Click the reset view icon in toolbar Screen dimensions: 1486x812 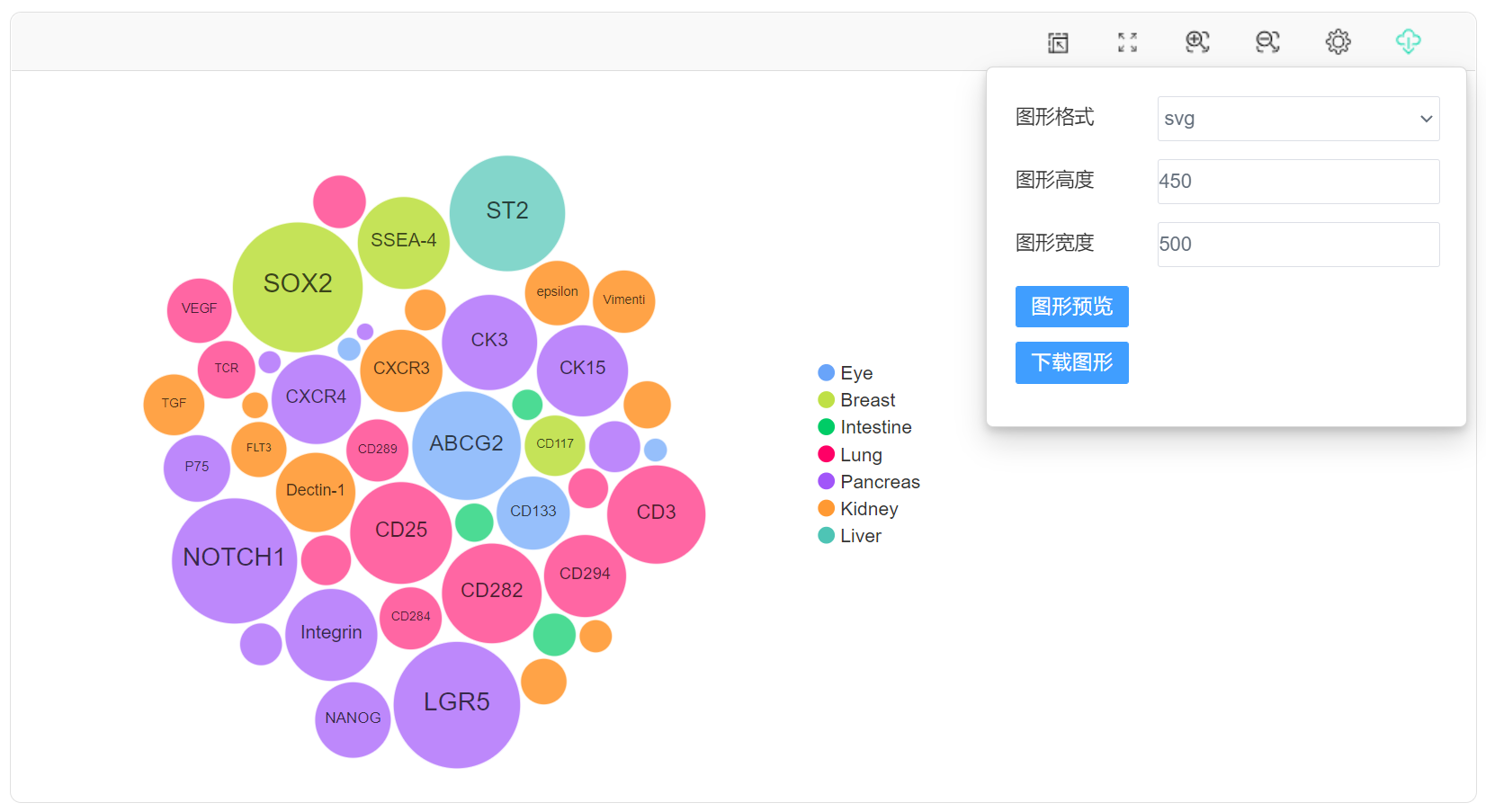pos(1058,42)
